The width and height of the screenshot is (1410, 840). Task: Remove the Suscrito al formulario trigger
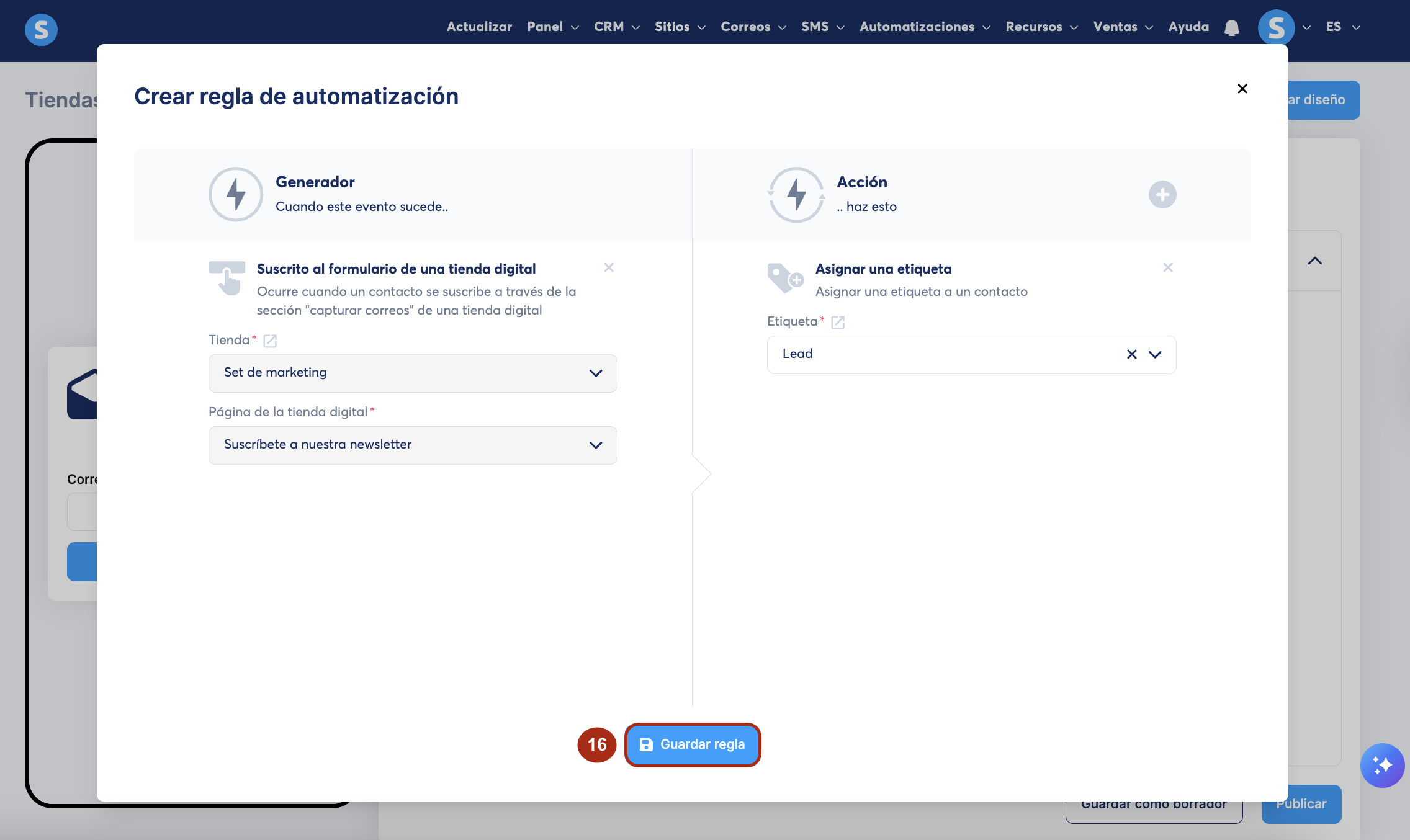click(609, 267)
